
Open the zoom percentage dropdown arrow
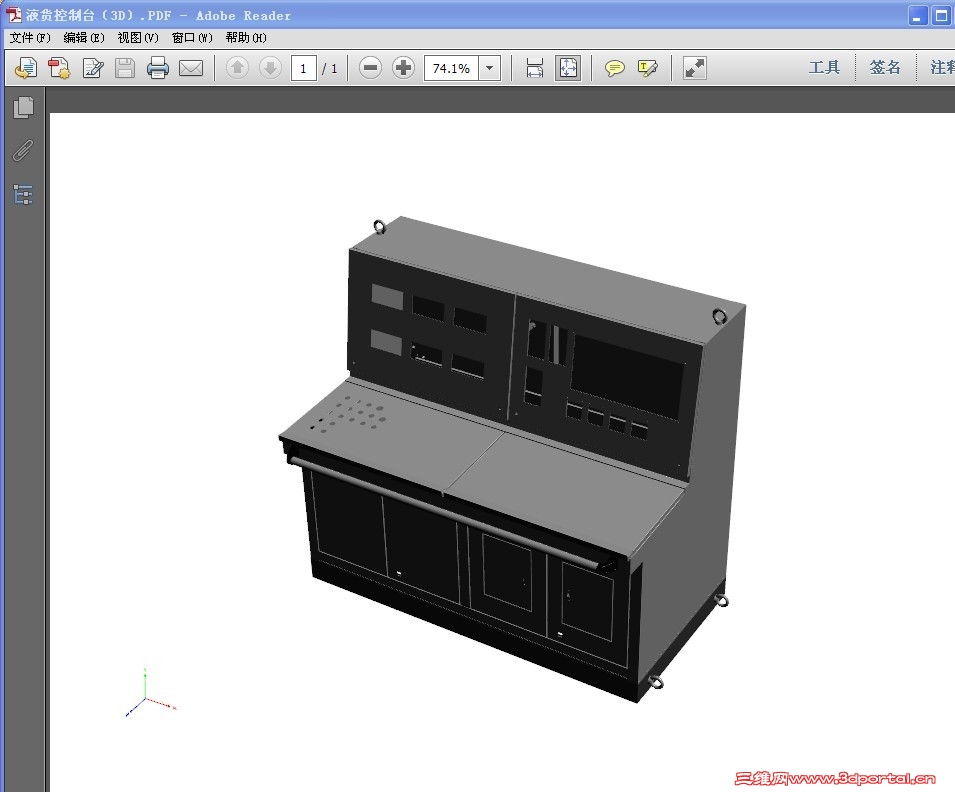[490, 68]
